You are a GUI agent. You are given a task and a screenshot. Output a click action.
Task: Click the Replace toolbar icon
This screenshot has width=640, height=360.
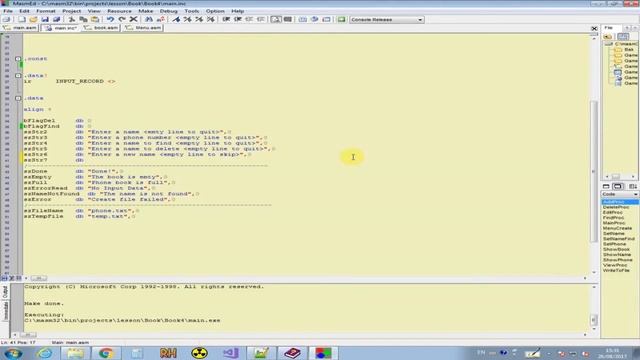pos(161,20)
